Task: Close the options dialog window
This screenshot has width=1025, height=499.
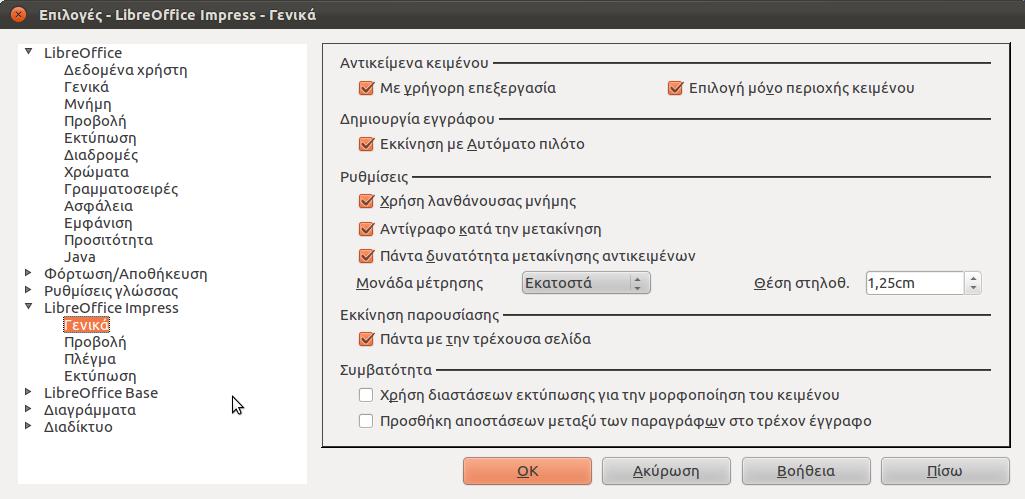Action: [19, 14]
